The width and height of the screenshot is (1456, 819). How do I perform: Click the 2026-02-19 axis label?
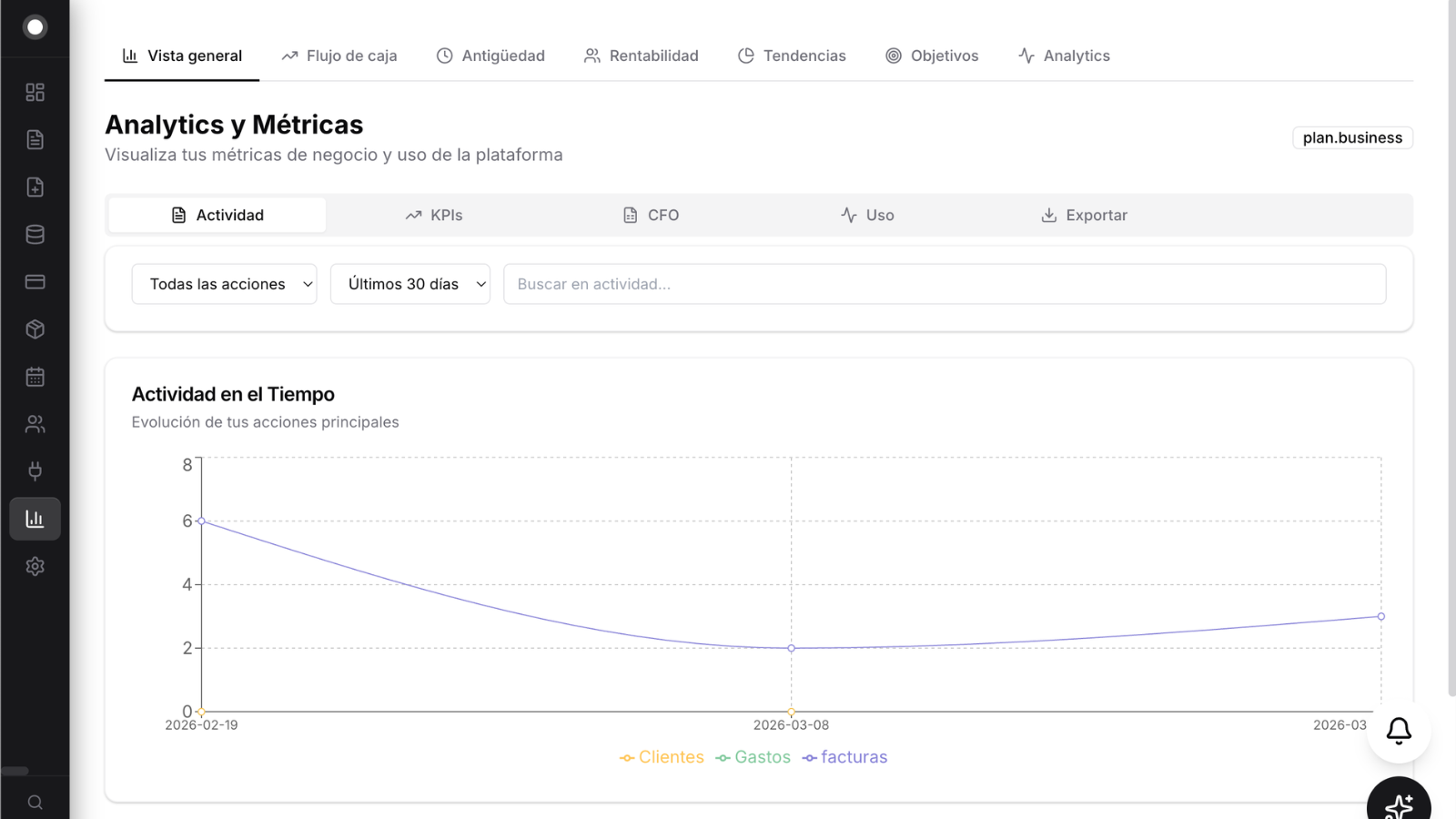coord(201,725)
